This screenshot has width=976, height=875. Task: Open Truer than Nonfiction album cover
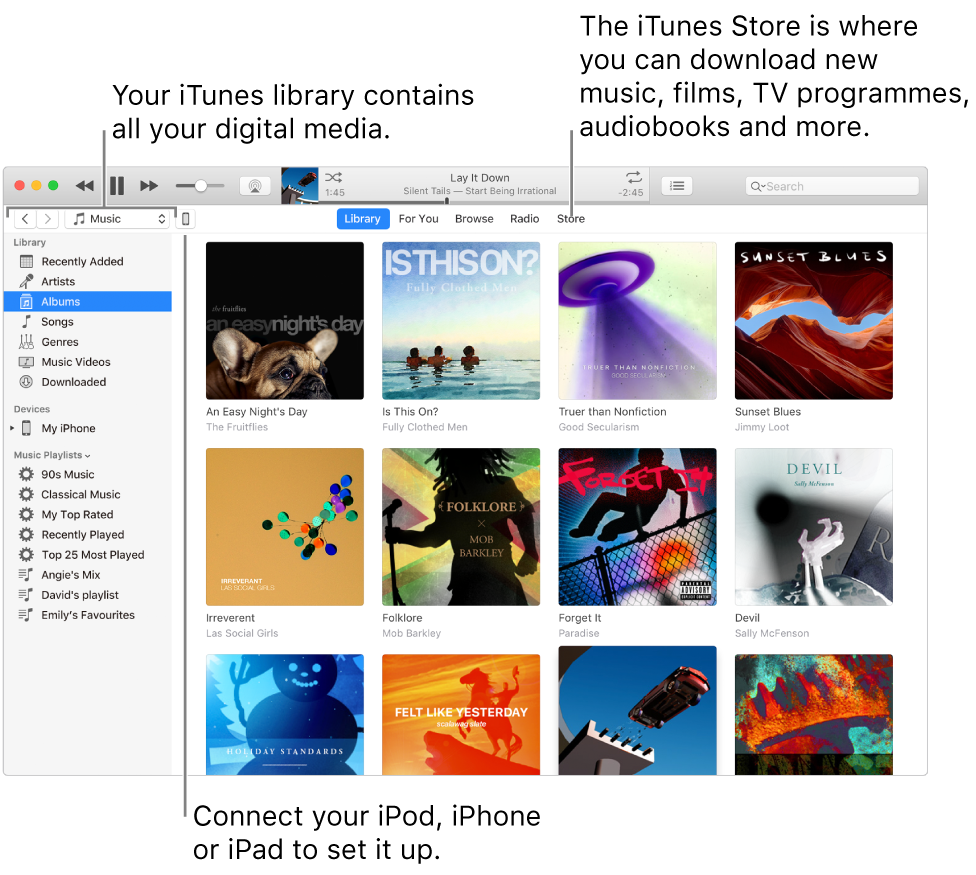point(637,321)
